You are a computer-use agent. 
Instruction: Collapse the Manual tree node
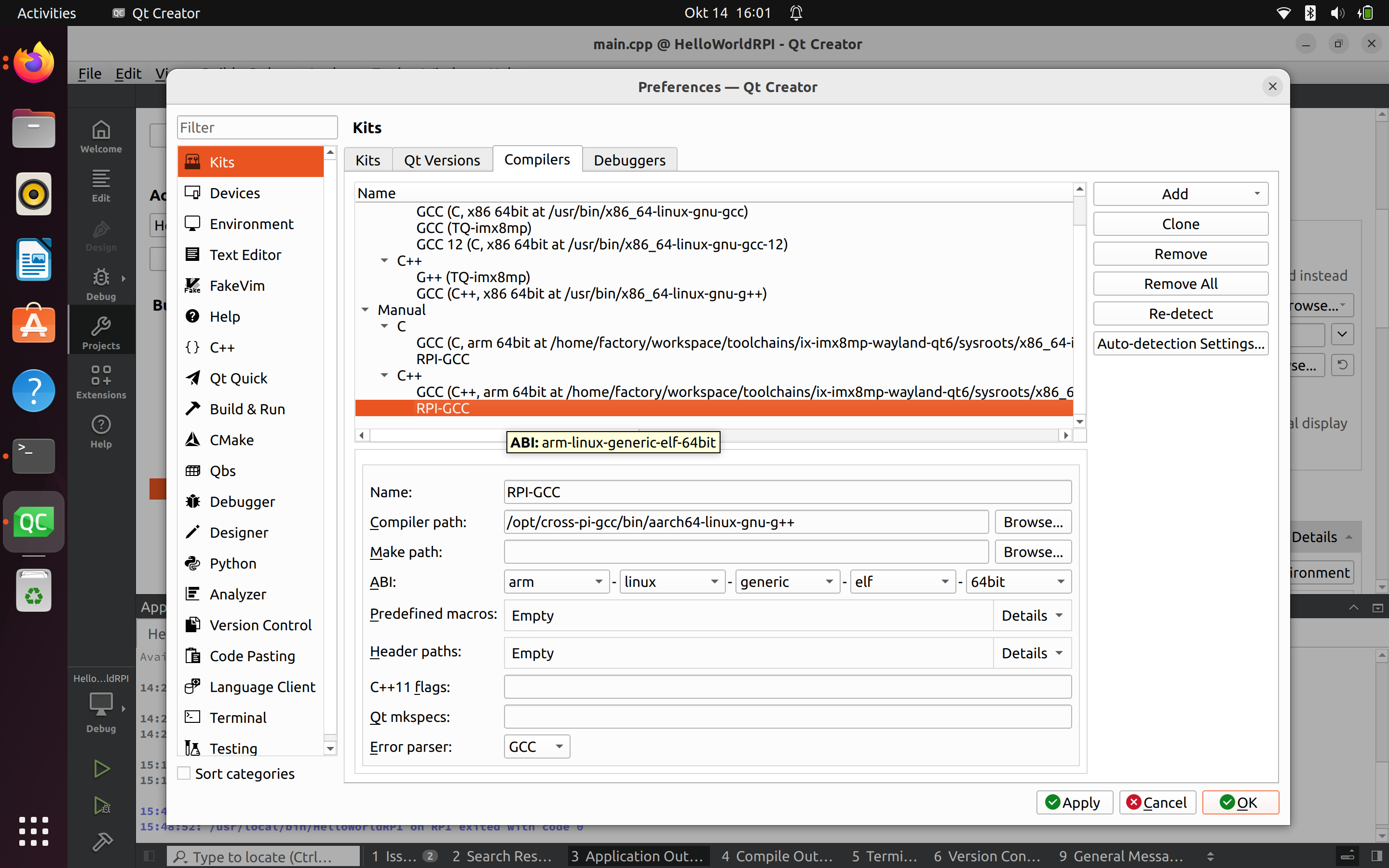(x=365, y=310)
